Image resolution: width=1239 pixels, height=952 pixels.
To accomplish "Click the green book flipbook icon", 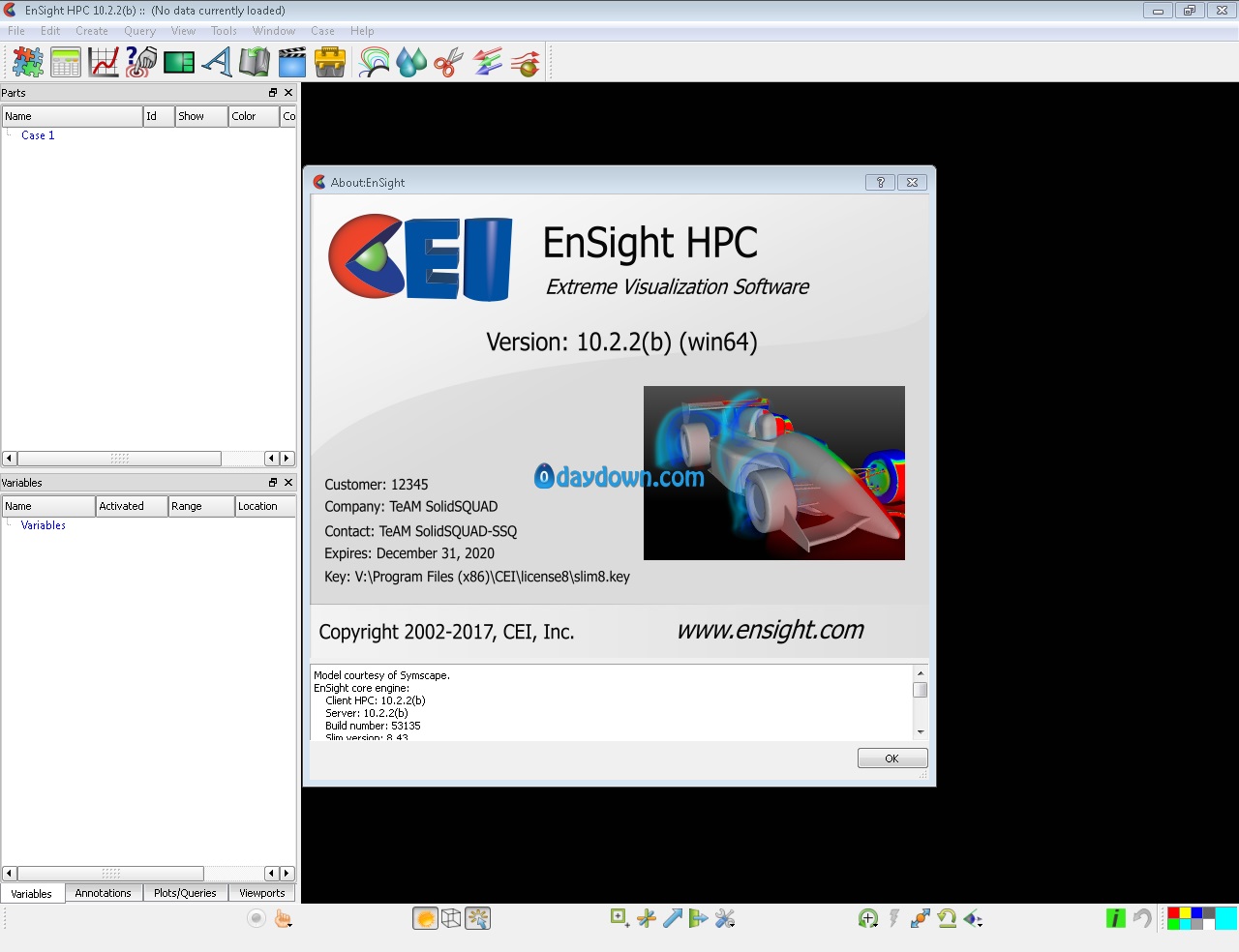I will coord(255,62).
